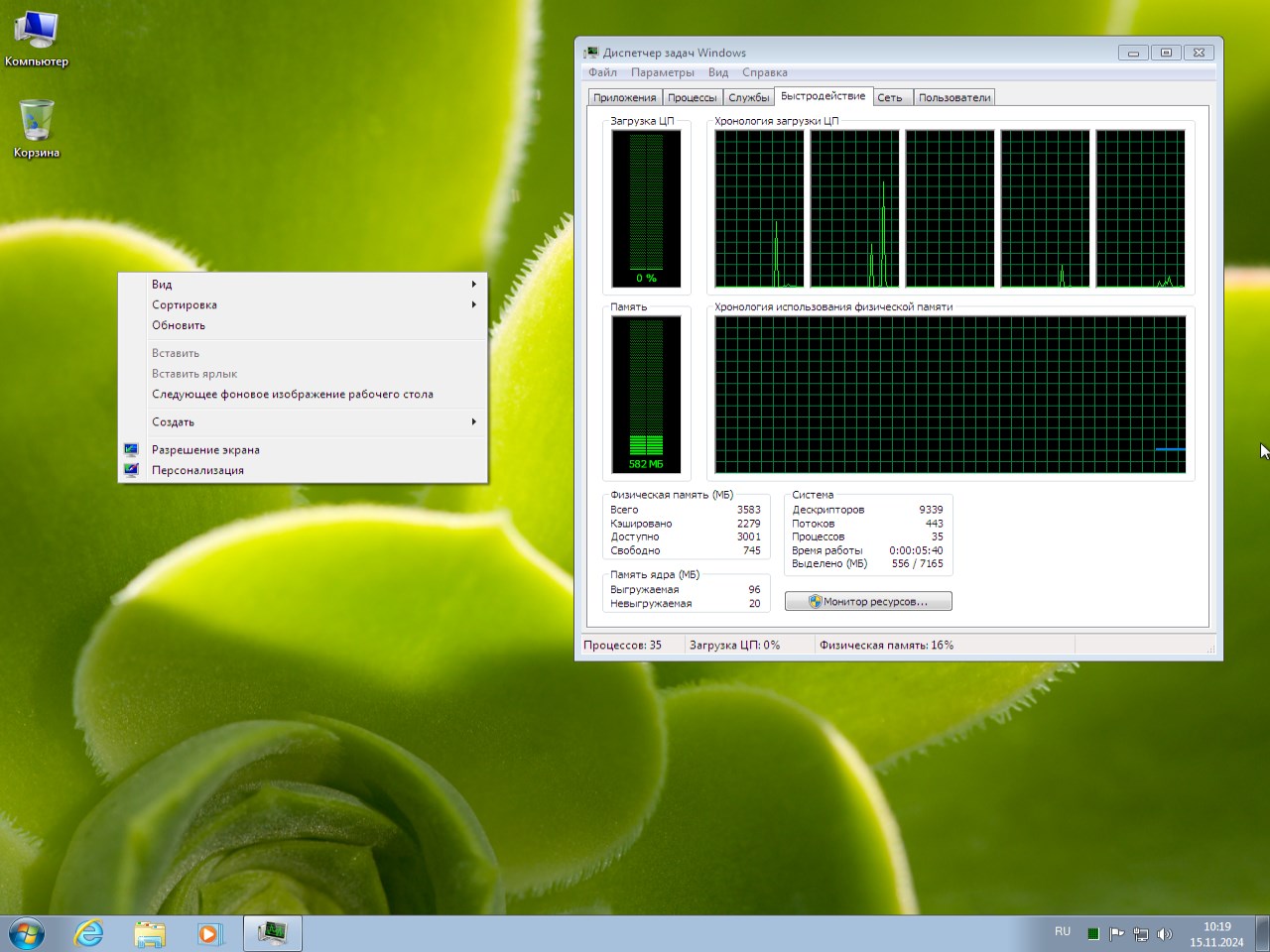Click the status bar entry Физическая память: 16%

(x=886, y=645)
